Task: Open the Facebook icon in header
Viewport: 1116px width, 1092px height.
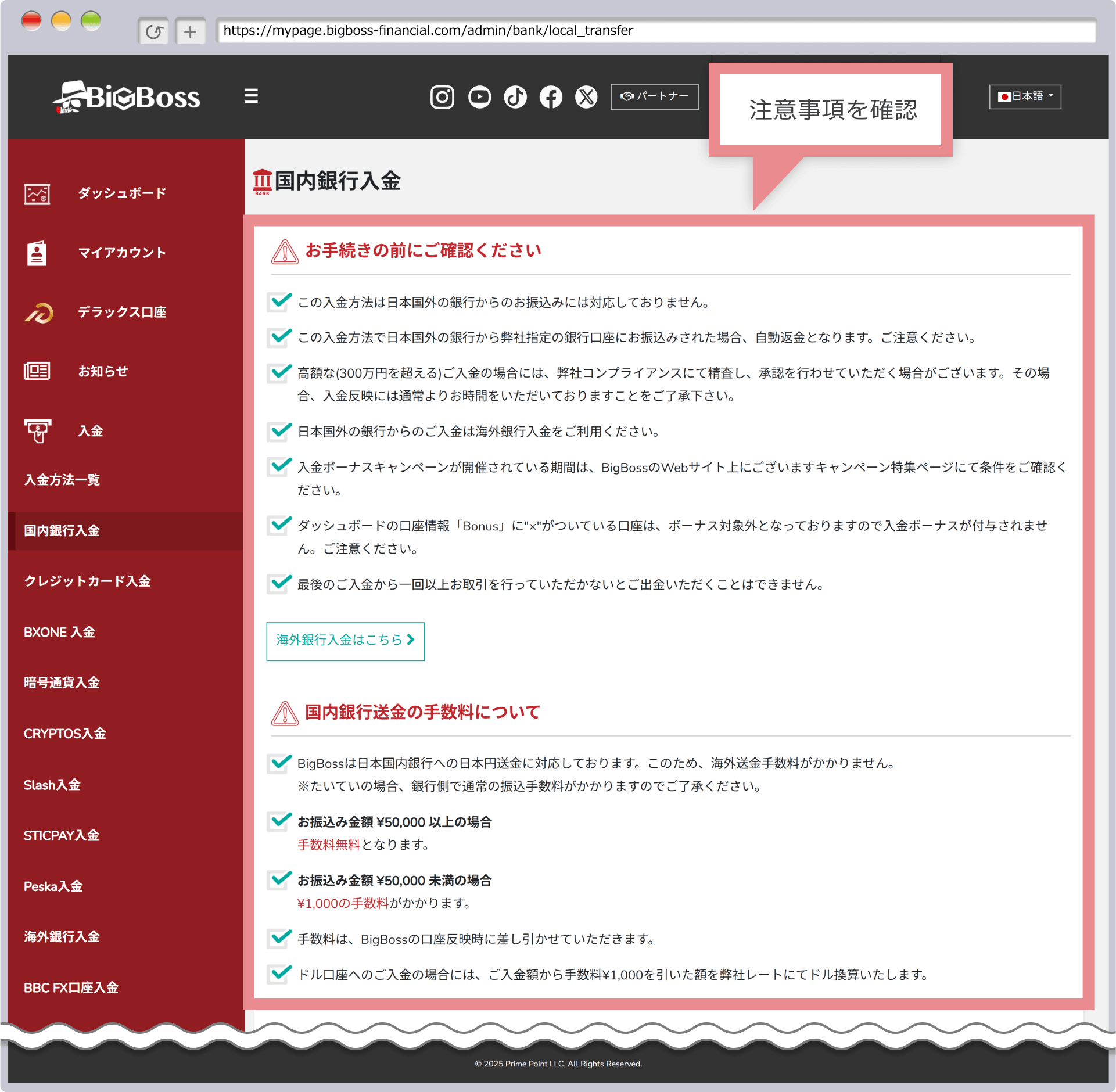Action: [551, 97]
